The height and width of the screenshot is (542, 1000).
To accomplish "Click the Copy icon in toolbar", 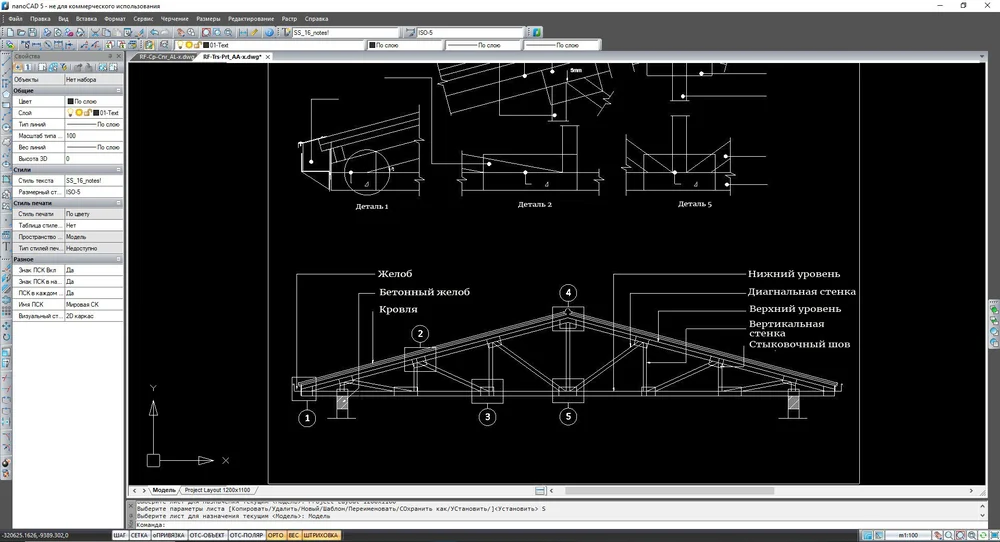I will (107, 32).
